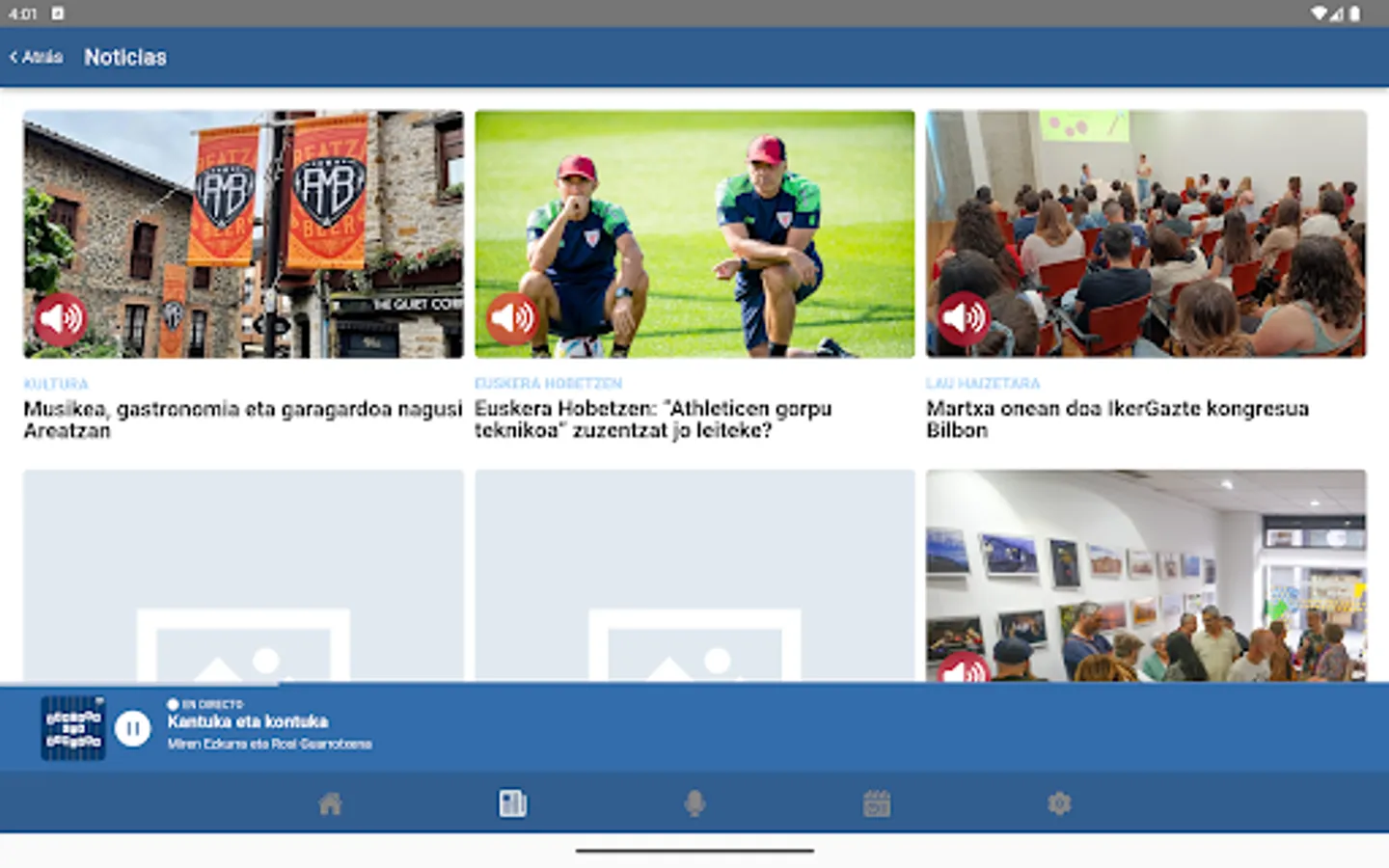Tap the EN DIRECTO live indicator
This screenshot has height=868, width=1389.
(205, 703)
